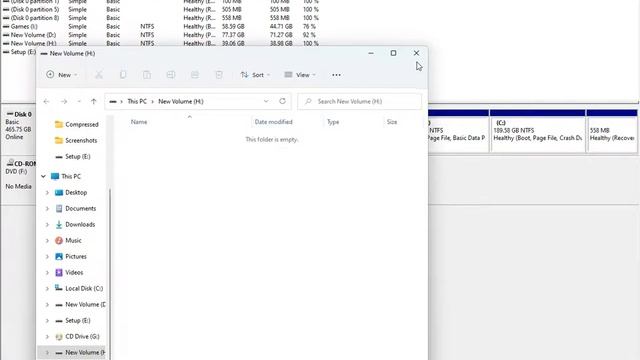Click the Cut scissors icon in the toolbar
This screenshot has width=640, height=360.
(x=99, y=75)
